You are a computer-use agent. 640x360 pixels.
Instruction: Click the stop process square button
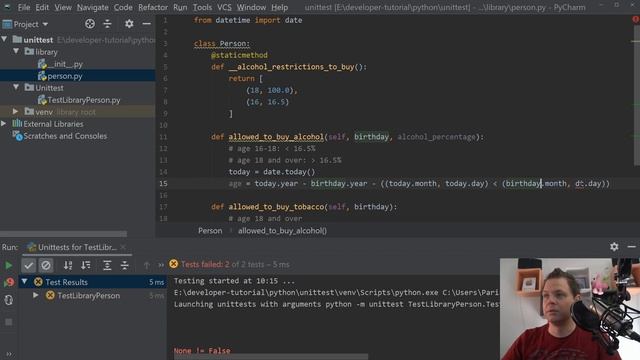pos(9,322)
